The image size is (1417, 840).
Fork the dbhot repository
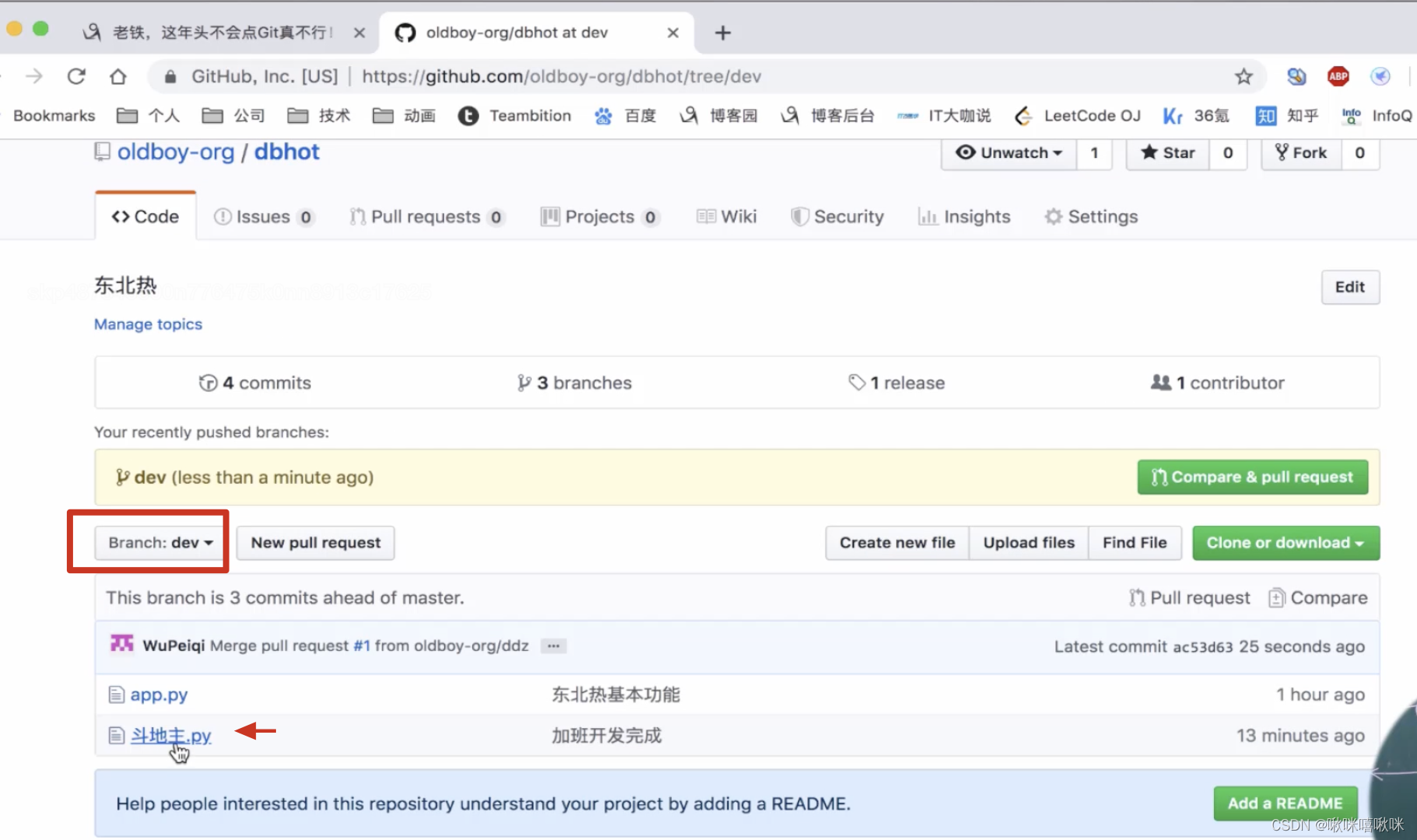(1300, 152)
